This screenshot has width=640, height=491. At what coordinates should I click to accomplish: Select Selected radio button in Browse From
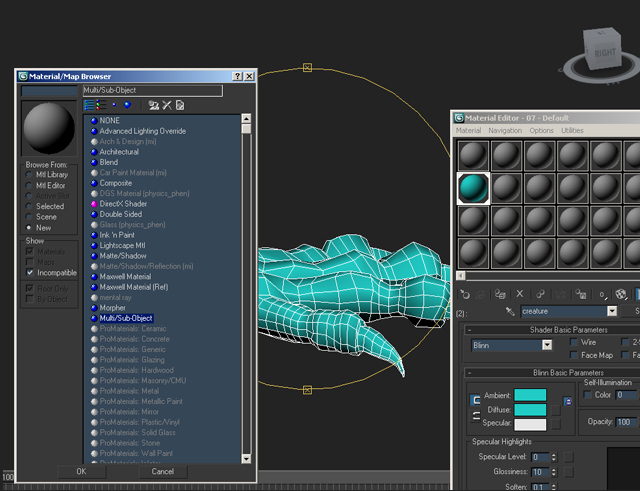point(29,206)
